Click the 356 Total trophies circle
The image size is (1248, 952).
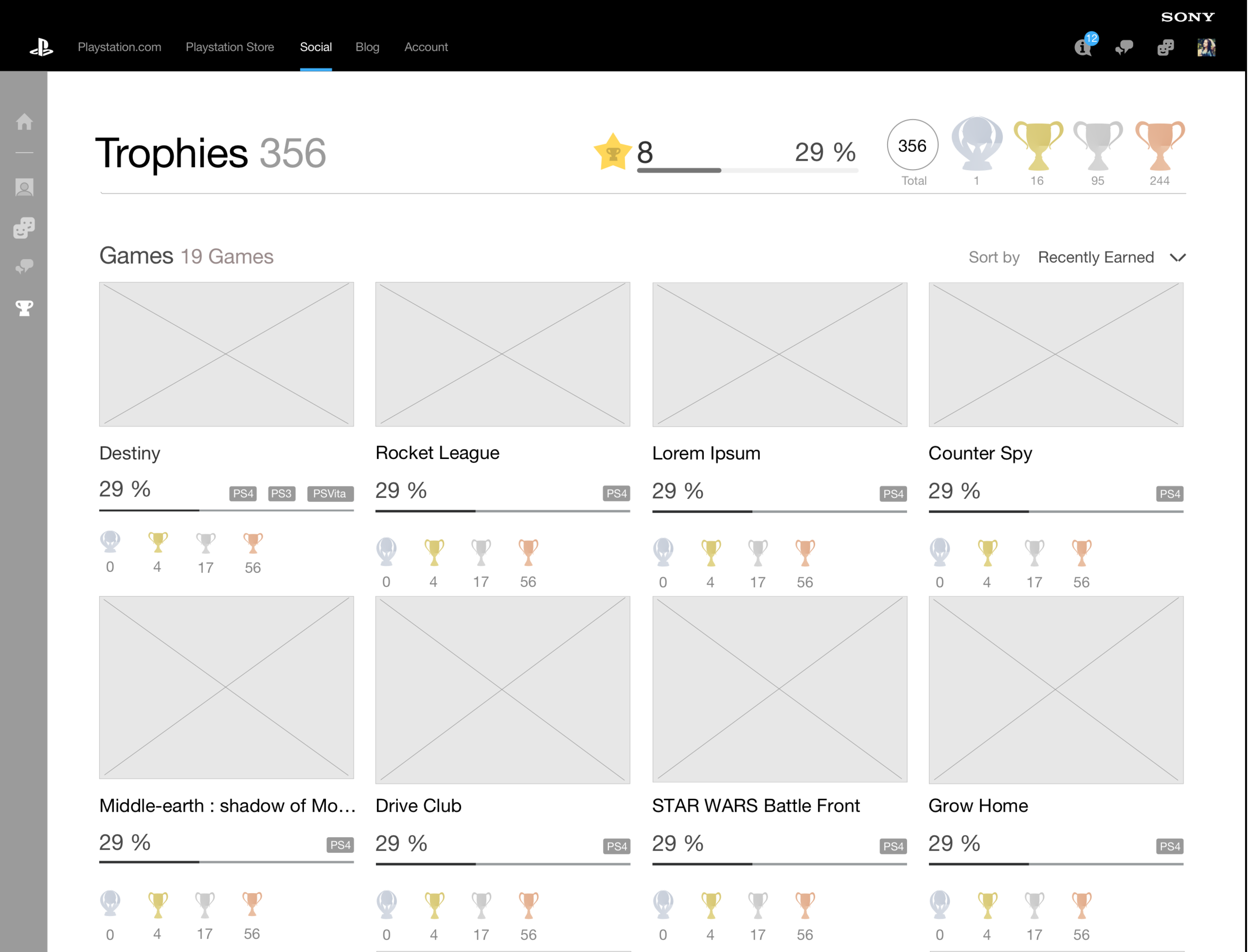coord(913,145)
